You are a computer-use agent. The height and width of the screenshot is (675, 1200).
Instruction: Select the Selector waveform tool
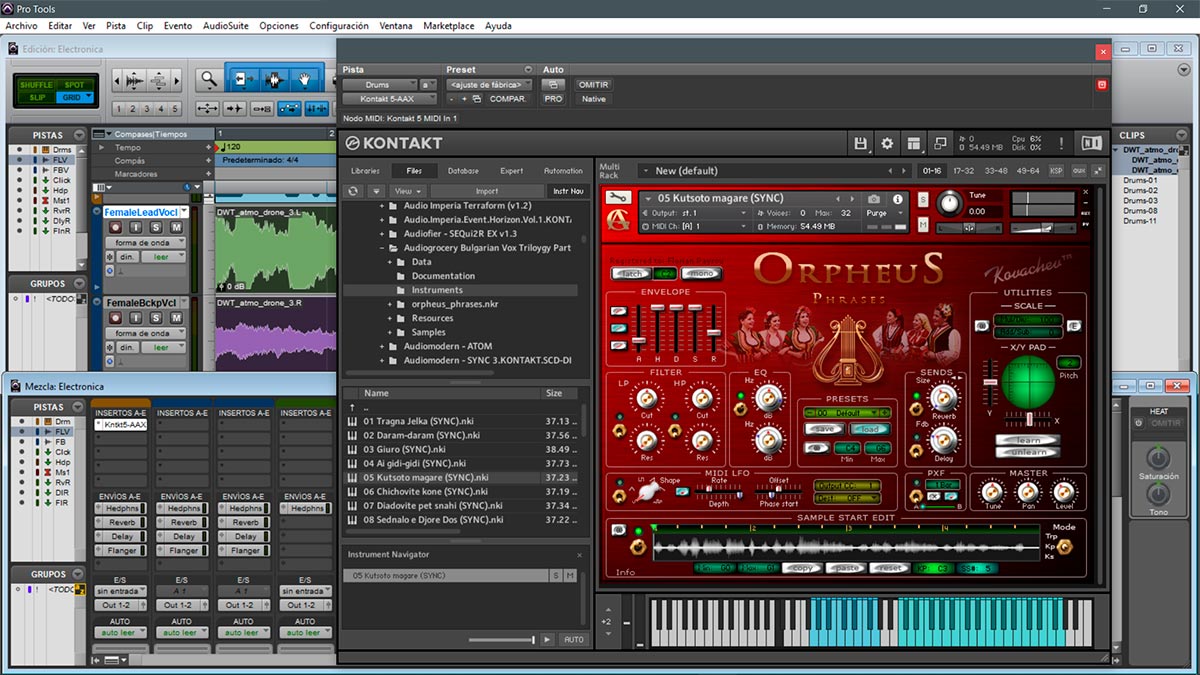tap(273, 79)
